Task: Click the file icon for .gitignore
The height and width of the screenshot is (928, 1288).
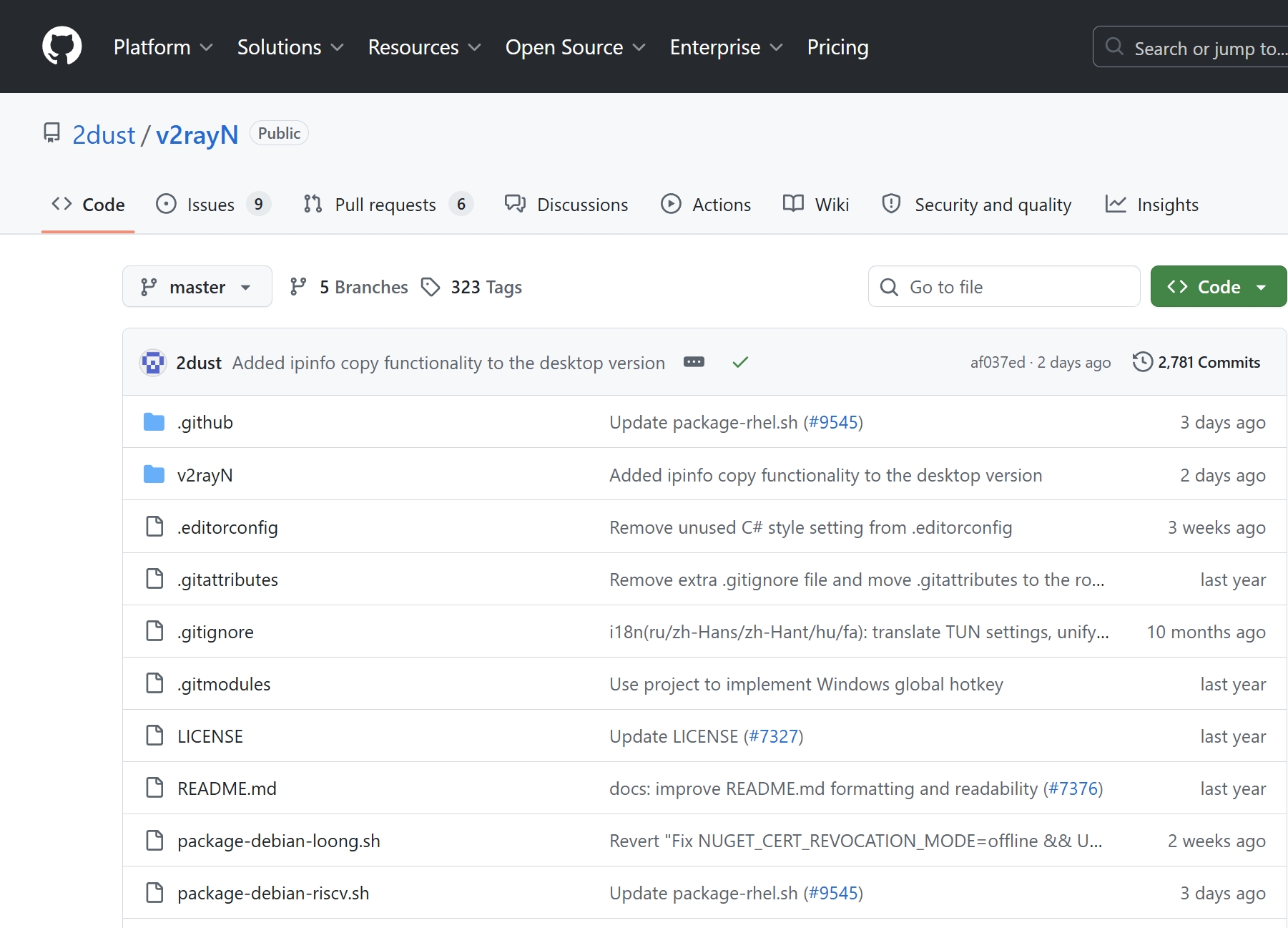Action: (154, 631)
